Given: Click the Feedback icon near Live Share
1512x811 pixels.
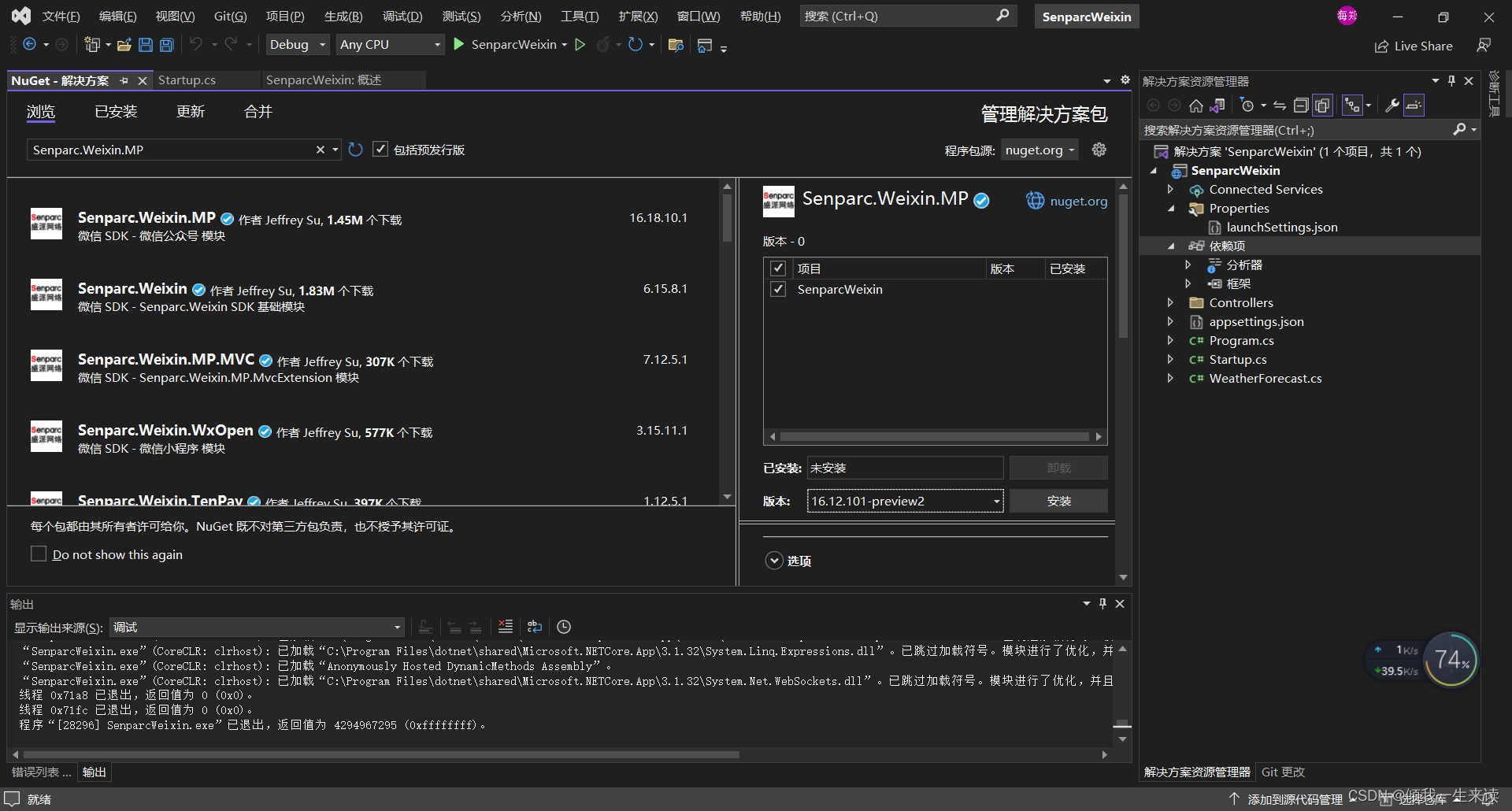Looking at the screenshot, I should click(1484, 46).
